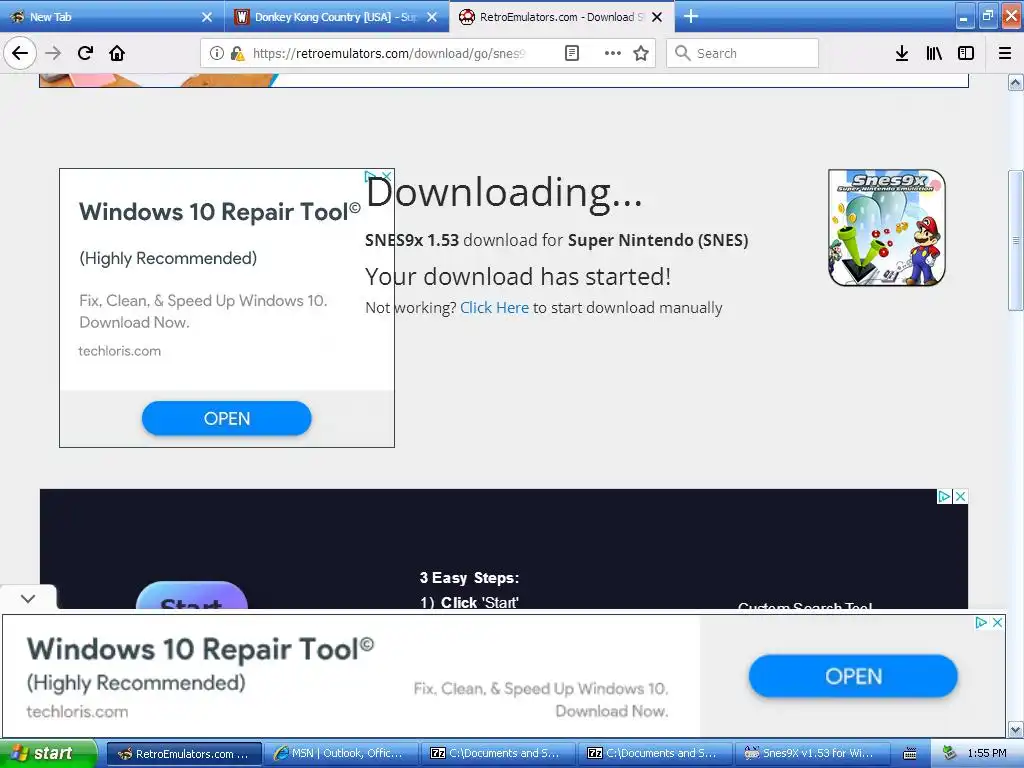Switch to the New Tab tab
Viewport: 1024px width, 768px height.
click(x=112, y=17)
